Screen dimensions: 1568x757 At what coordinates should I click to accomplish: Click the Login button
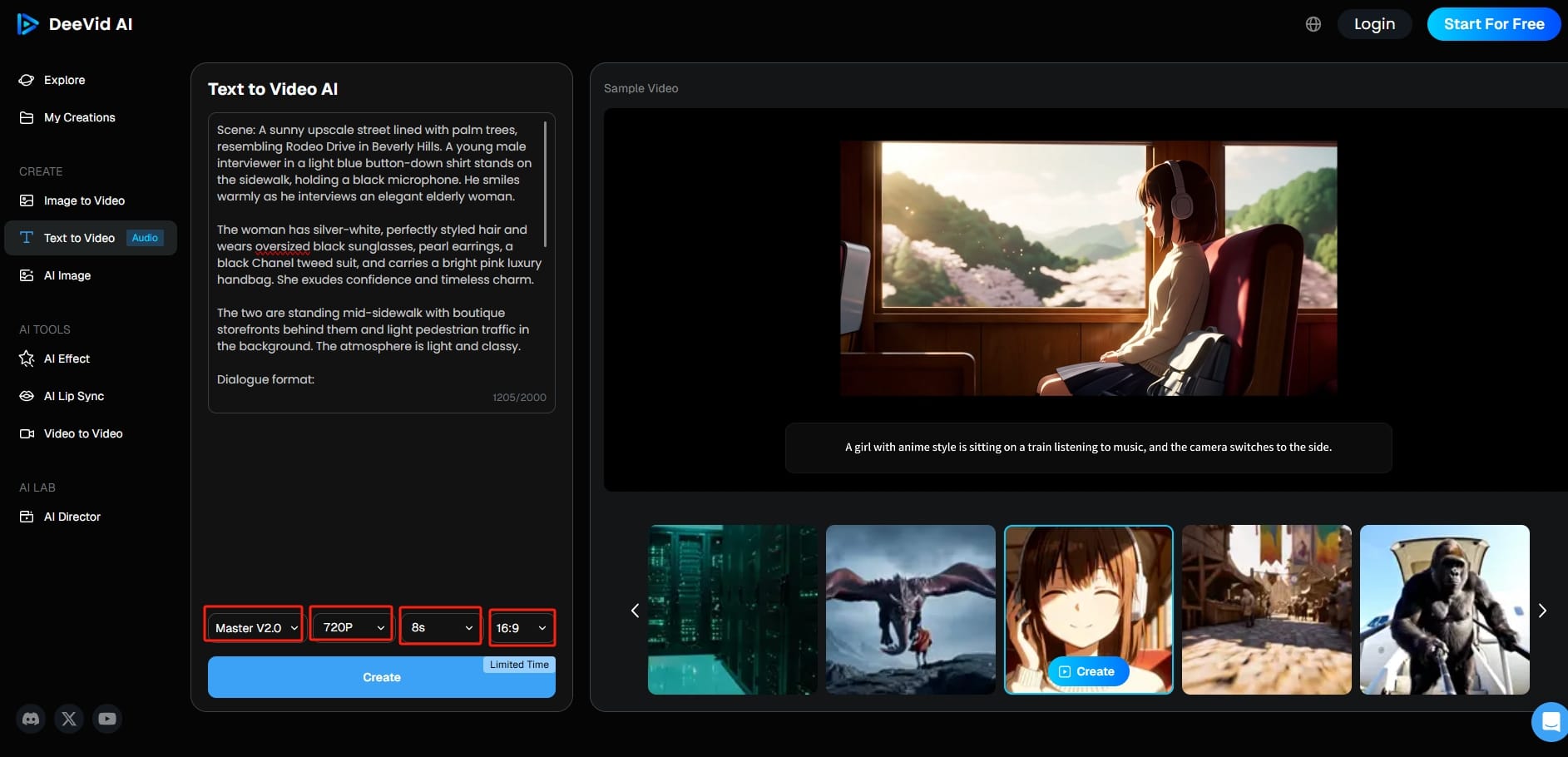(1374, 24)
